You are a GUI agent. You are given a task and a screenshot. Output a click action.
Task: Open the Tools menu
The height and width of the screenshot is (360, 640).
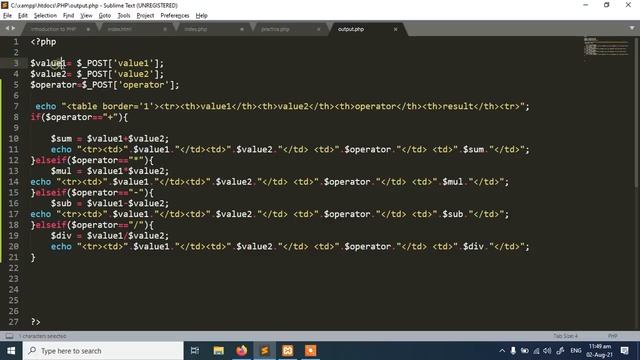coord(124,16)
